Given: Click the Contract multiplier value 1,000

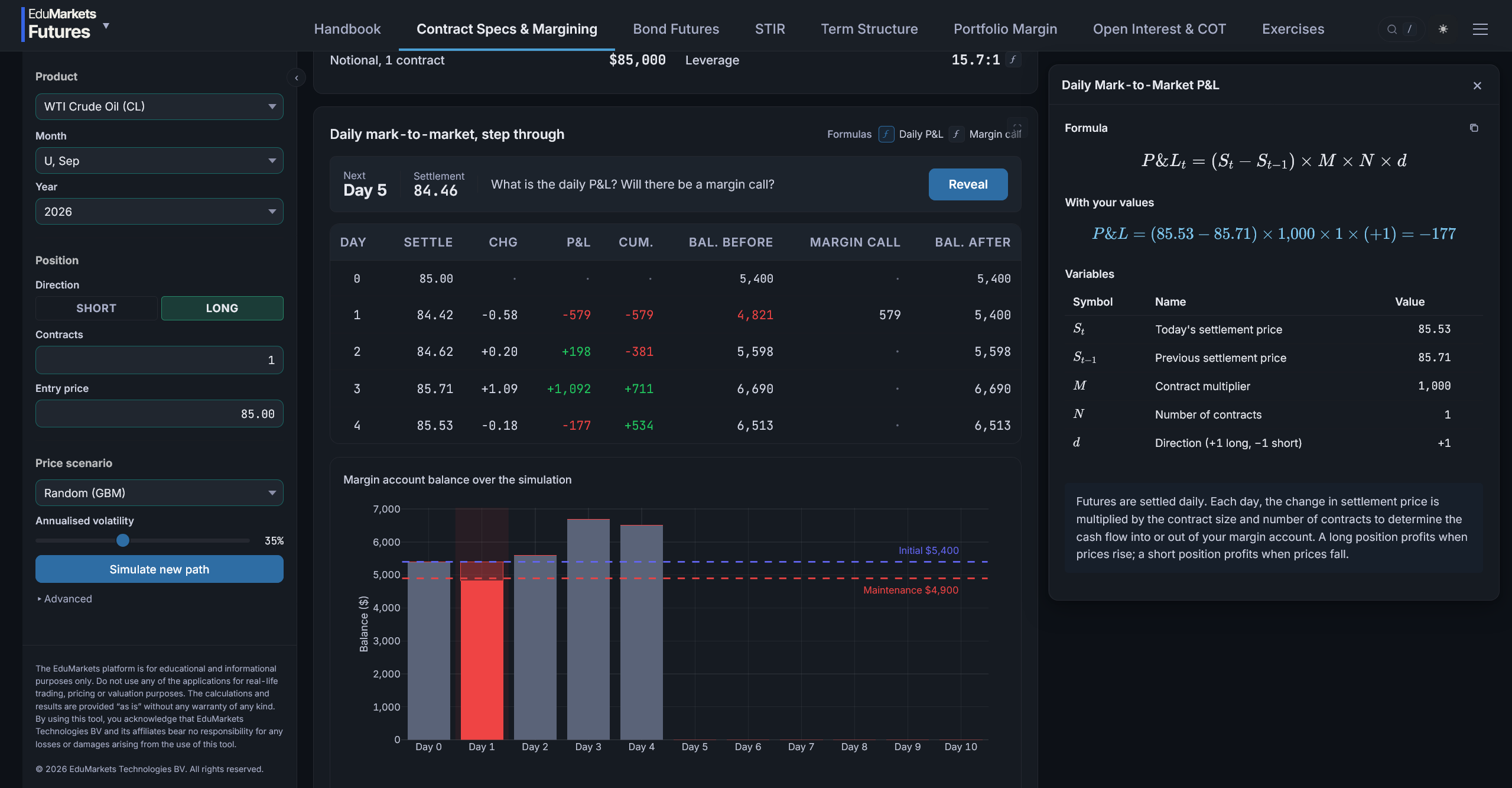Looking at the screenshot, I should click(x=1434, y=386).
